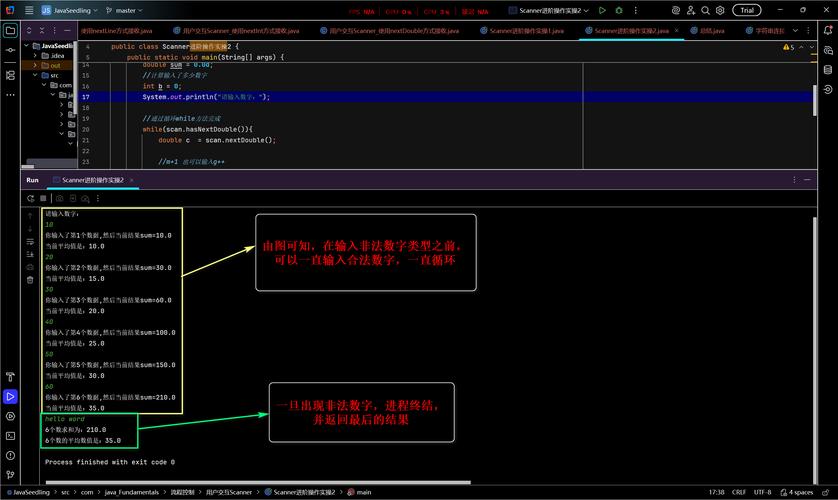Image resolution: width=838 pixels, height=500 pixels.
Task: Click java_Fundamentals breadcrumb
Action: coord(131,492)
